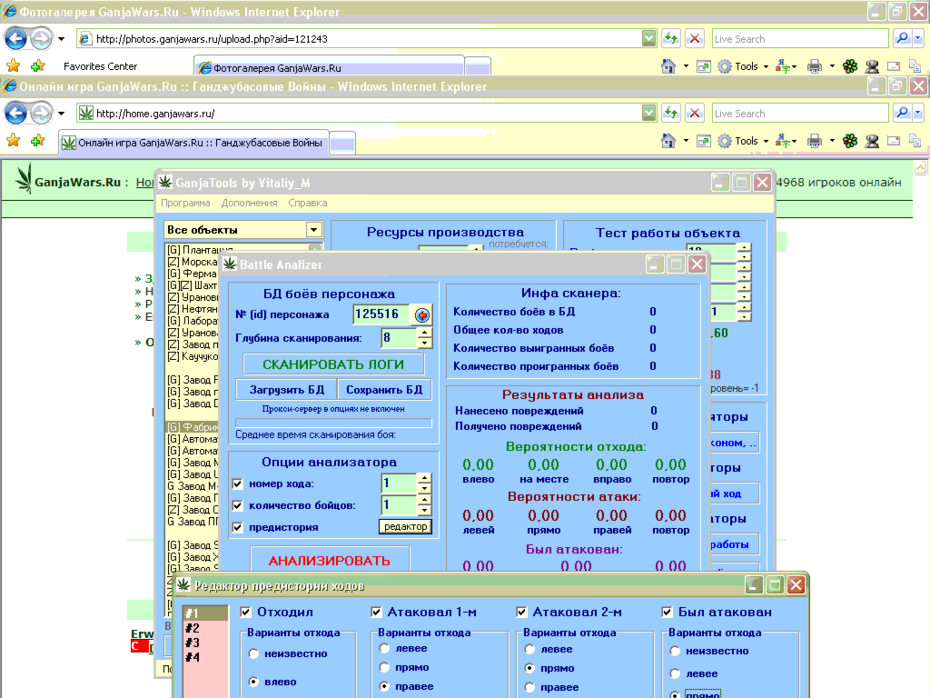Click the translate icon in Фотогалерея window toolbar
The height and width of the screenshot is (698, 930).
tap(783, 66)
